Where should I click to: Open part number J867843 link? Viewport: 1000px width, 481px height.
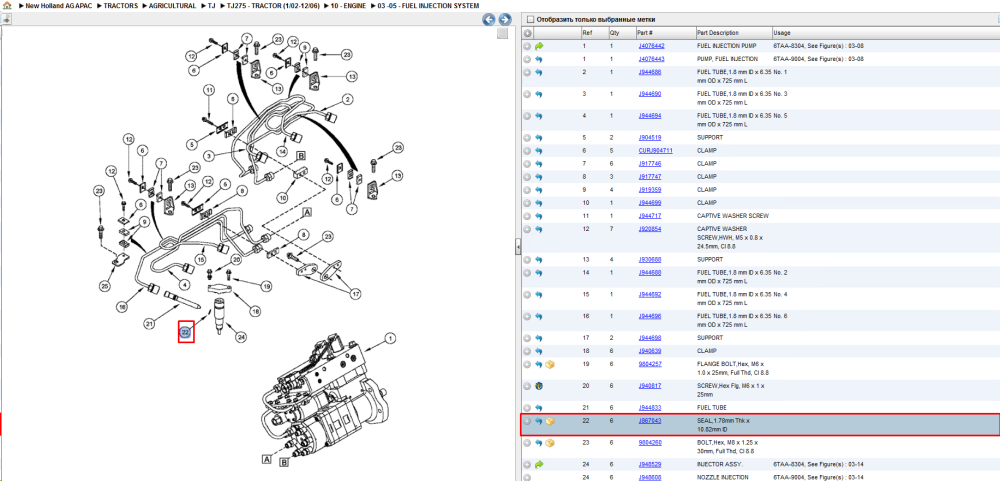(650, 421)
